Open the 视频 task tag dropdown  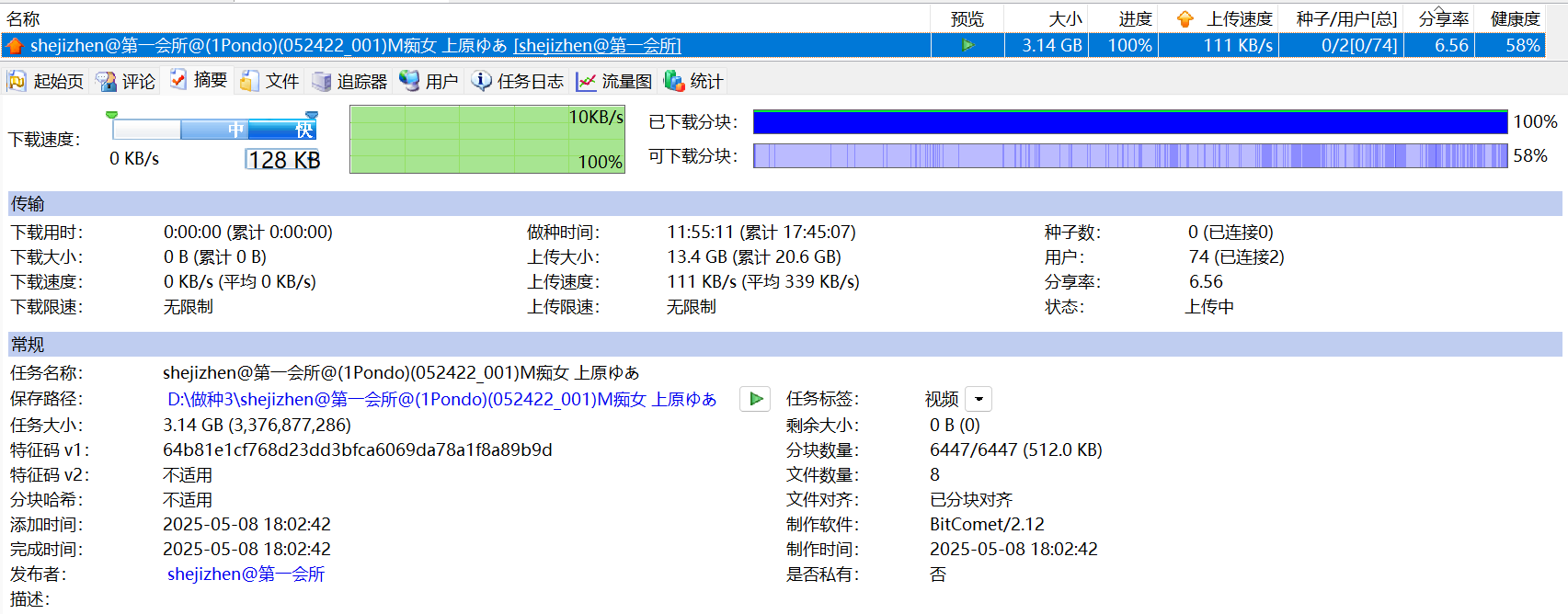(979, 399)
